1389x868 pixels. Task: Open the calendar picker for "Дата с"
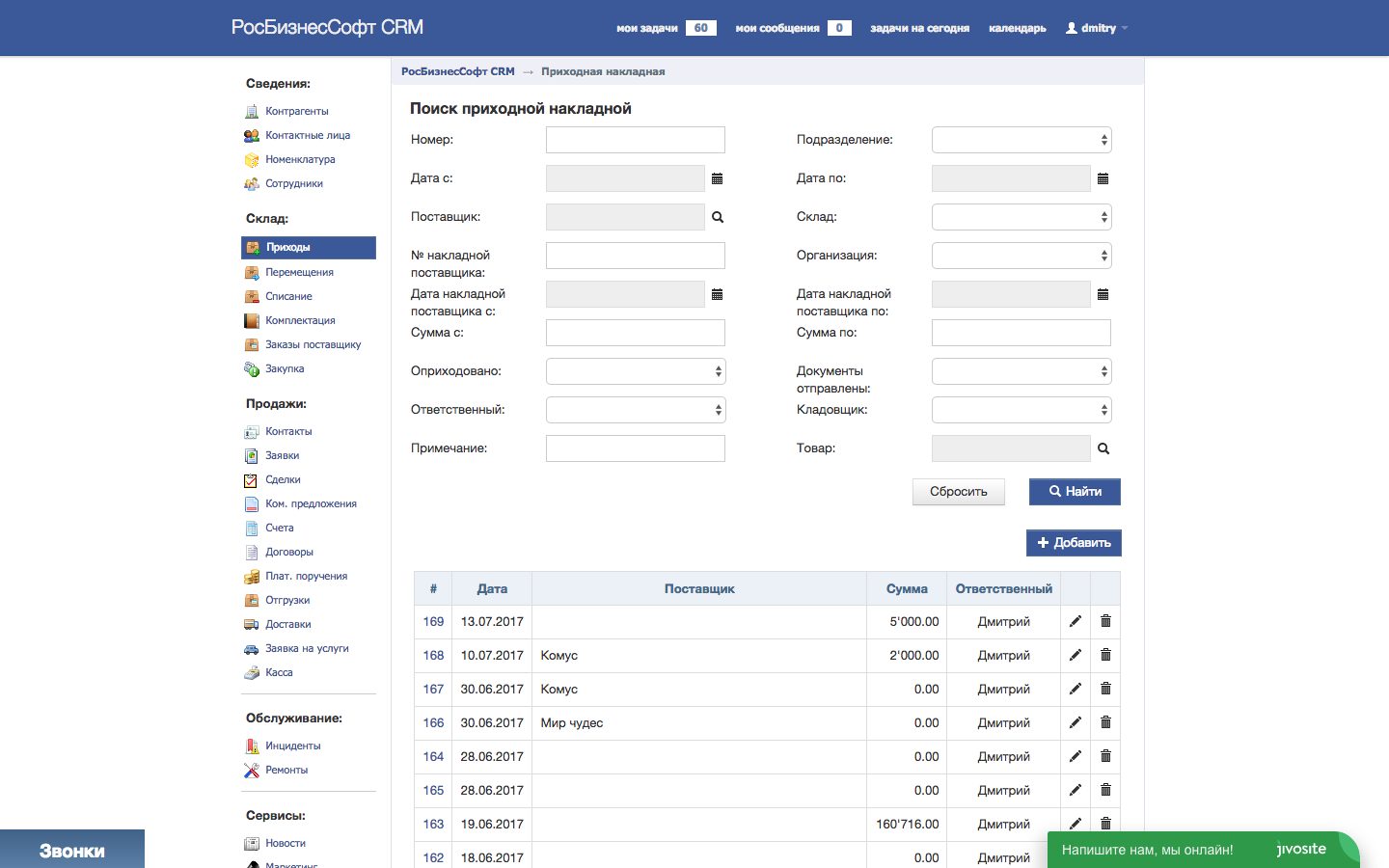pos(717,178)
